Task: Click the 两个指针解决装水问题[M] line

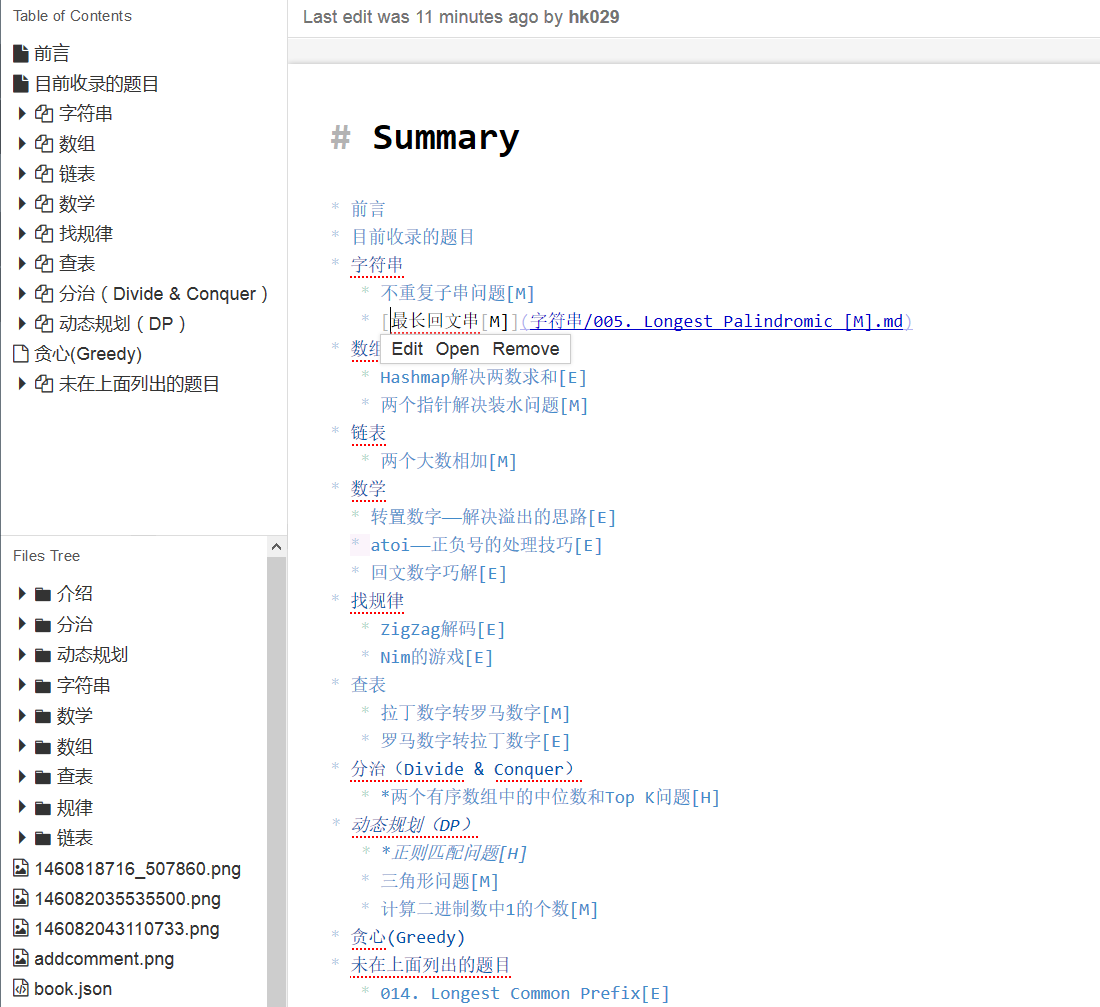Action: 484,405
